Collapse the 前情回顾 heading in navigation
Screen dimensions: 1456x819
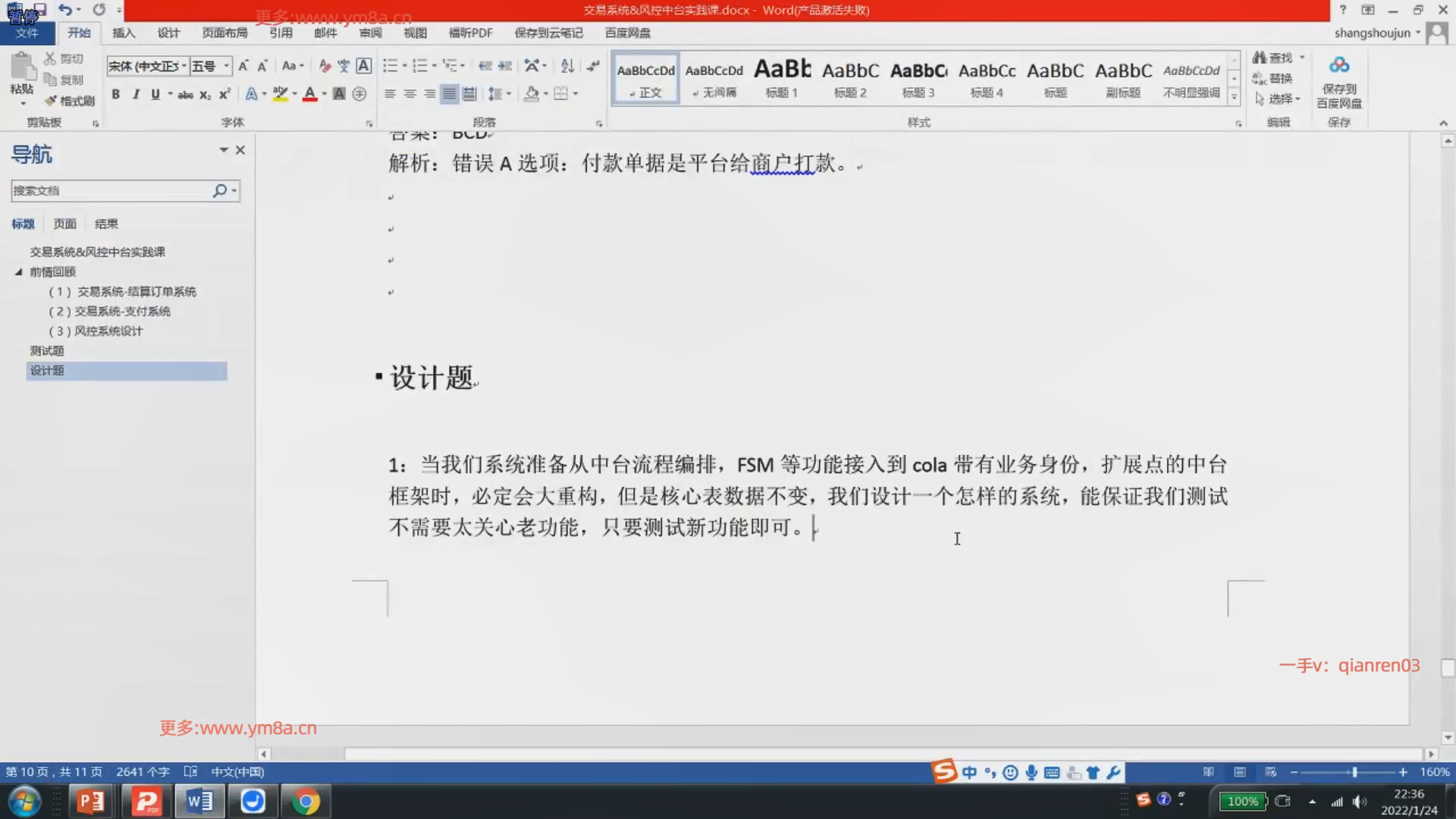(19, 271)
